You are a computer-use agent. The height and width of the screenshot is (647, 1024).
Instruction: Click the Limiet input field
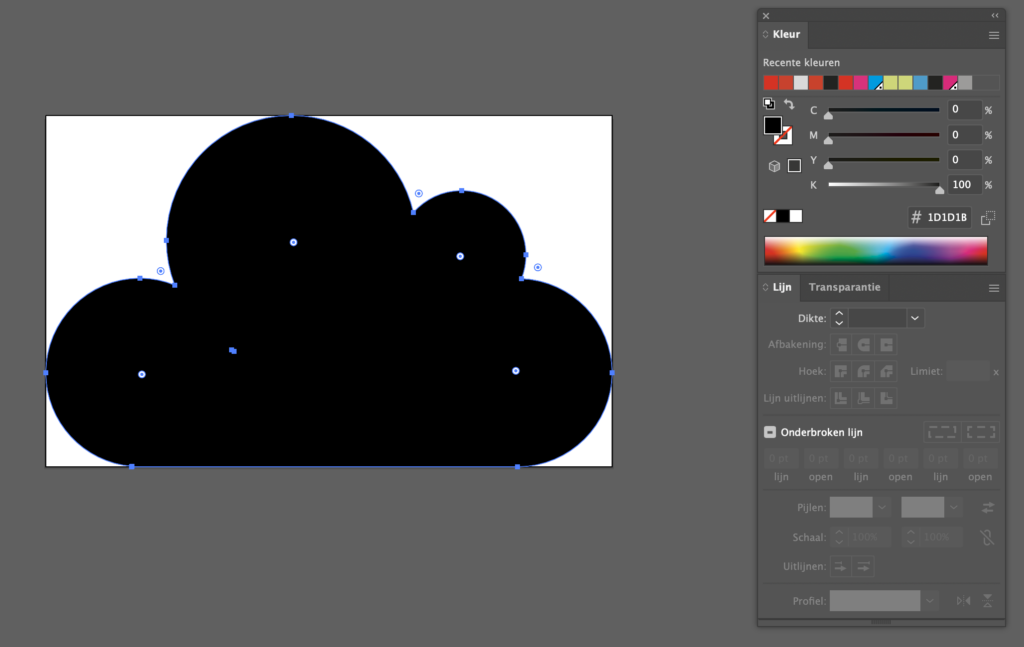(x=968, y=371)
